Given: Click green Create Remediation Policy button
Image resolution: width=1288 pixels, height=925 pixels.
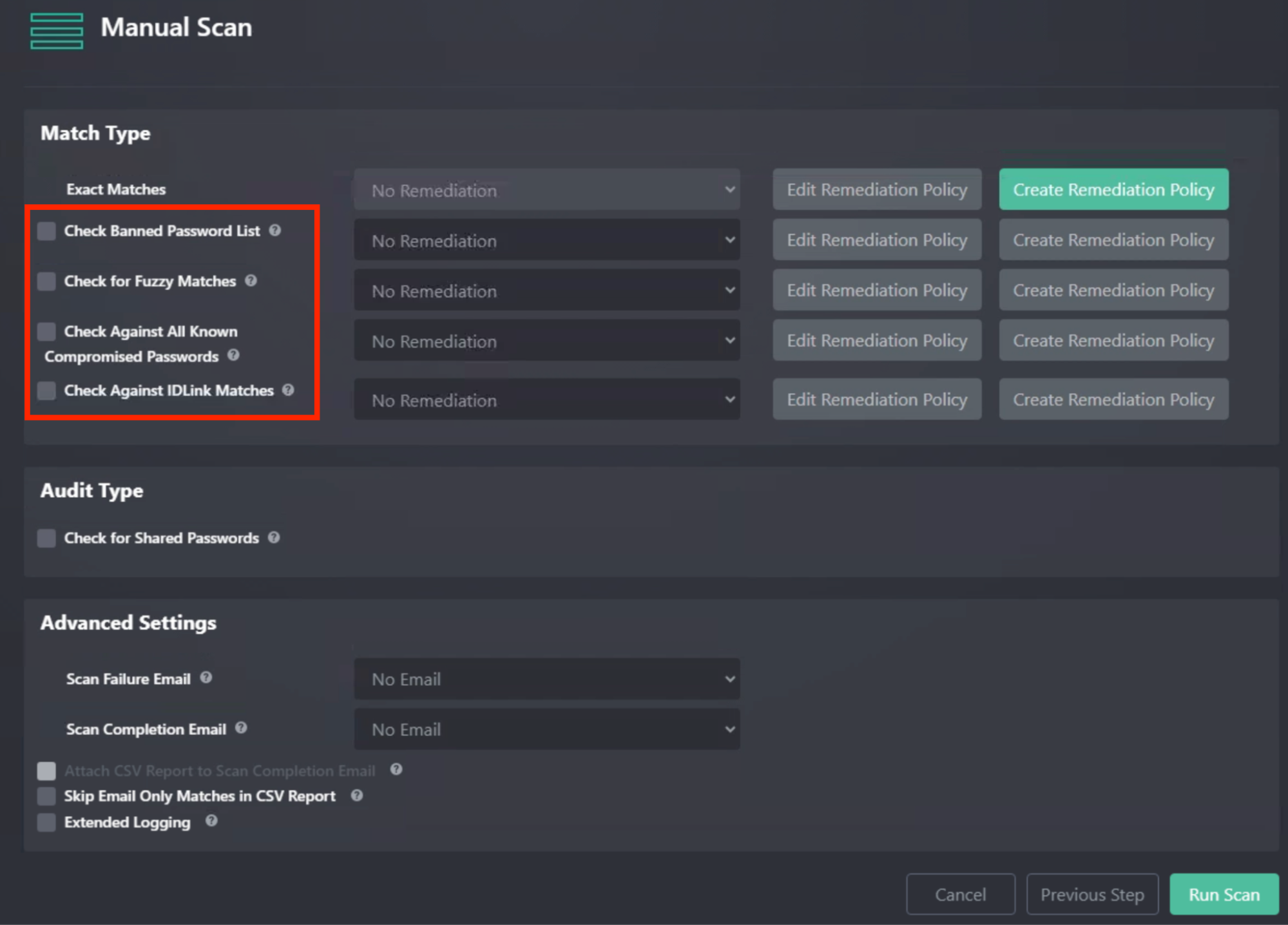Looking at the screenshot, I should click(1113, 189).
